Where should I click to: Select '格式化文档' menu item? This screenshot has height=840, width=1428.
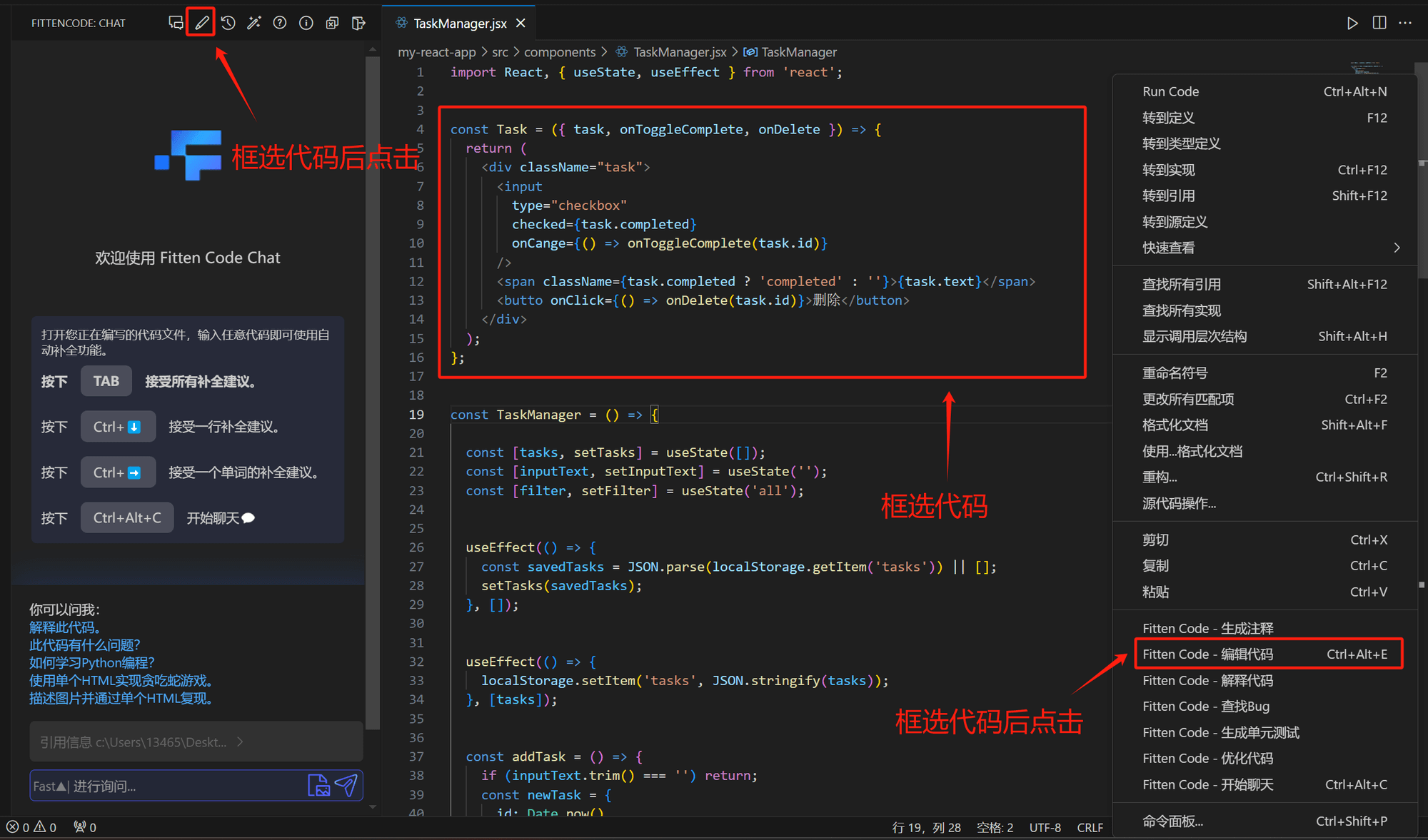pos(1264,425)
